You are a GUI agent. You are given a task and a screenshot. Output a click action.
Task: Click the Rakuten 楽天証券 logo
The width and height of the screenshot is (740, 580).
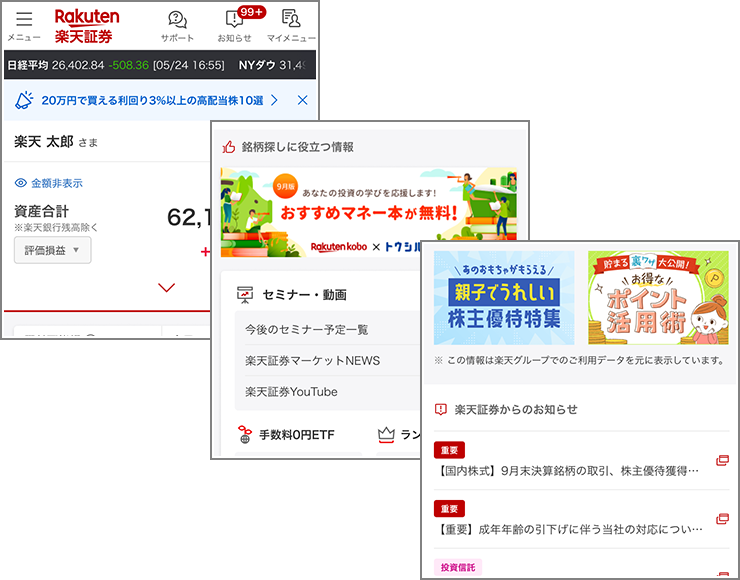click(87, 26)
